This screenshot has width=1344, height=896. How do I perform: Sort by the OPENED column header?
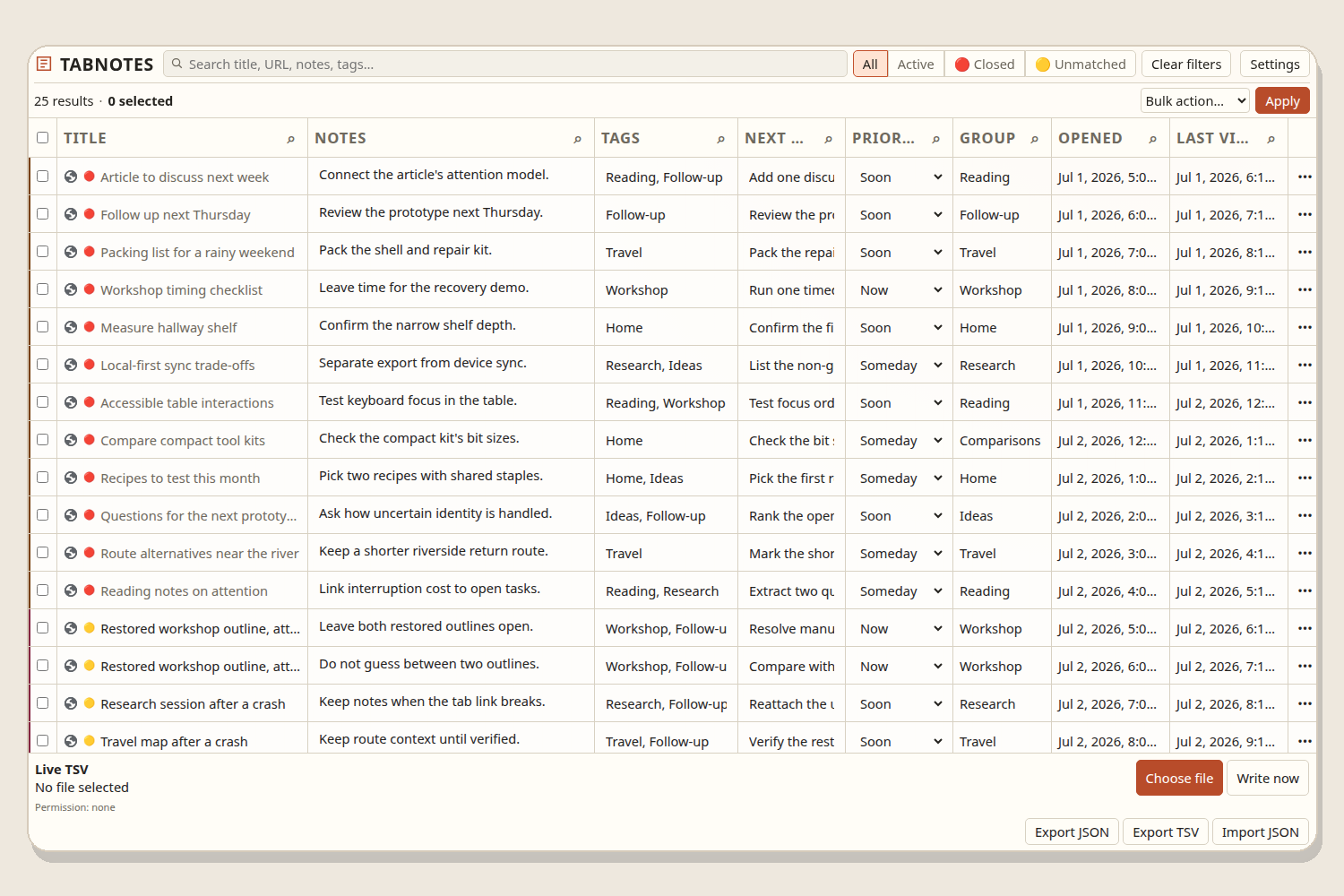point(1090,138)
